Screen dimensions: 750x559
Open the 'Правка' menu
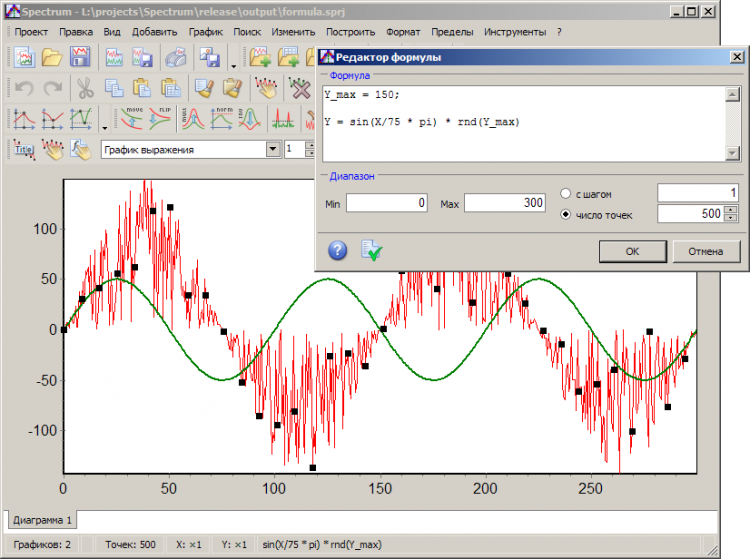click(76, 32)
